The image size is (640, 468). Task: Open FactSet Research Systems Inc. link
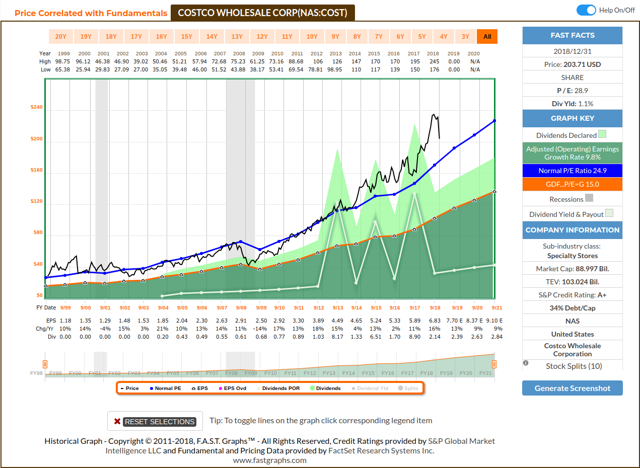click(x=381, y=451)
